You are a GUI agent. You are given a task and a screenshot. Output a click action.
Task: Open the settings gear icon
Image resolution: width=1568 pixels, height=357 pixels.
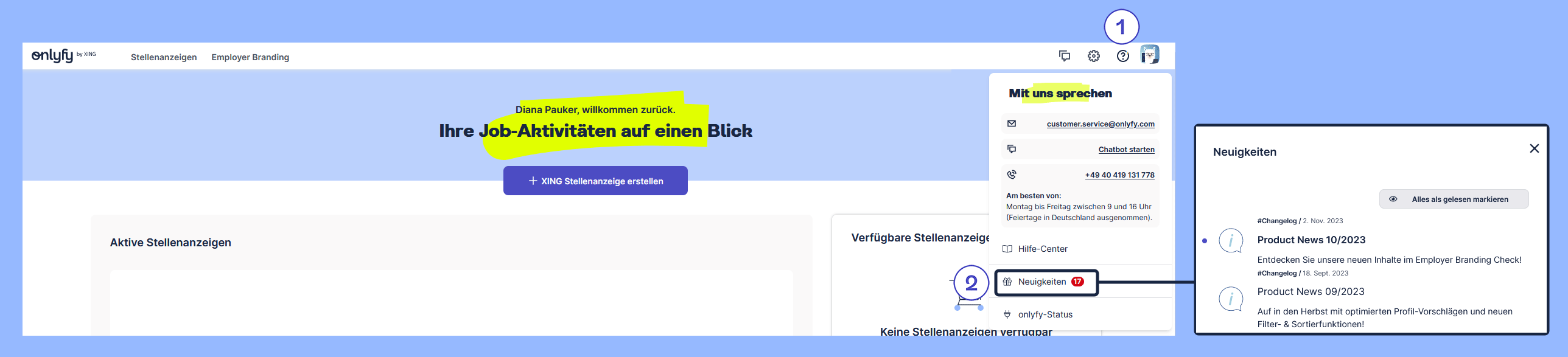[x=1093, y=56]
